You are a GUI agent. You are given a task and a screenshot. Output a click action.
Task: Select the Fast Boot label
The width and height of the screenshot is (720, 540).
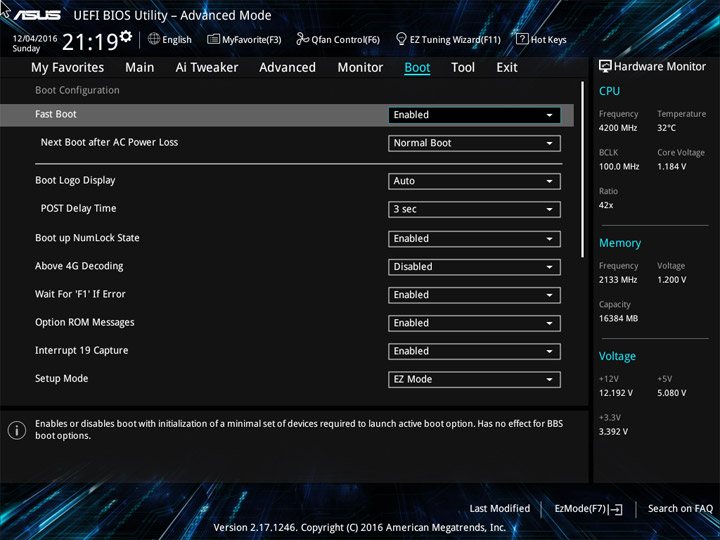56,114
